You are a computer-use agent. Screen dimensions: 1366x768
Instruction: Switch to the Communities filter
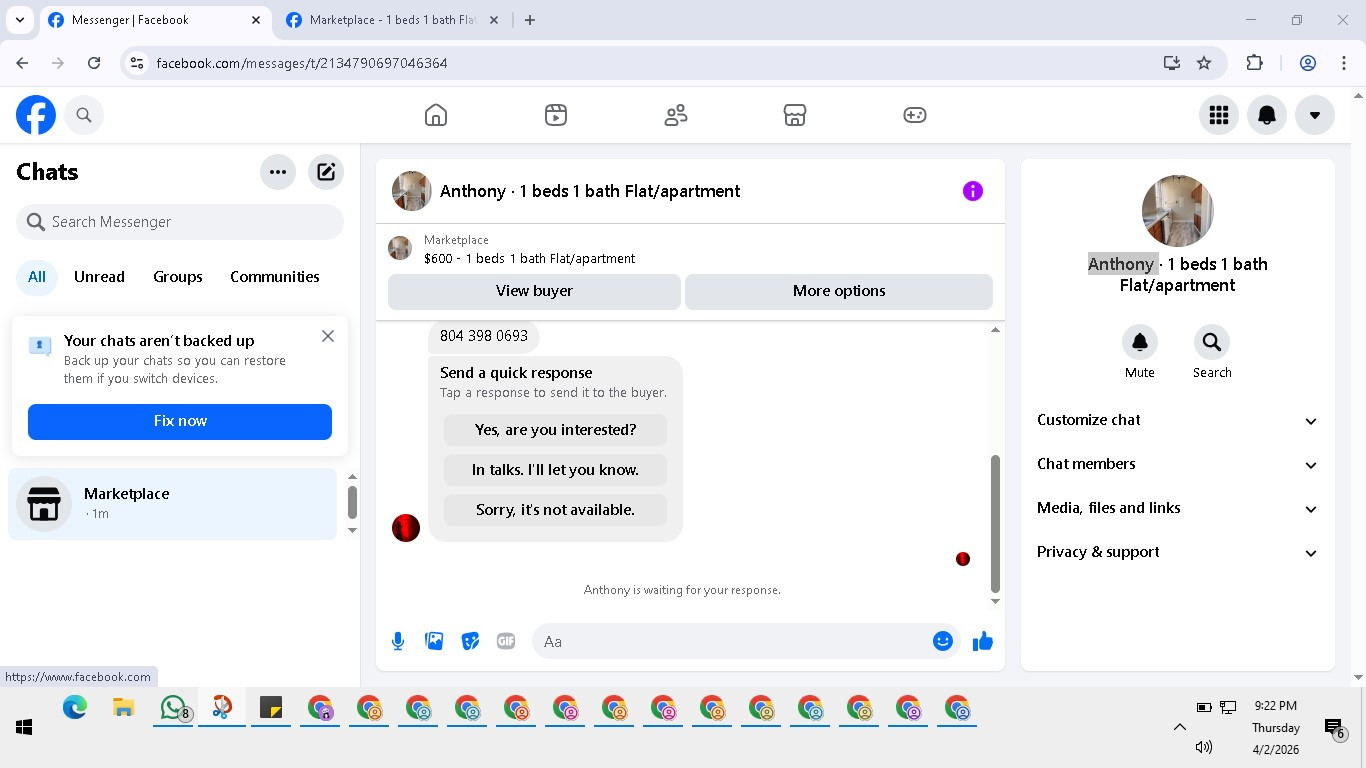click(x=275, y=277)
